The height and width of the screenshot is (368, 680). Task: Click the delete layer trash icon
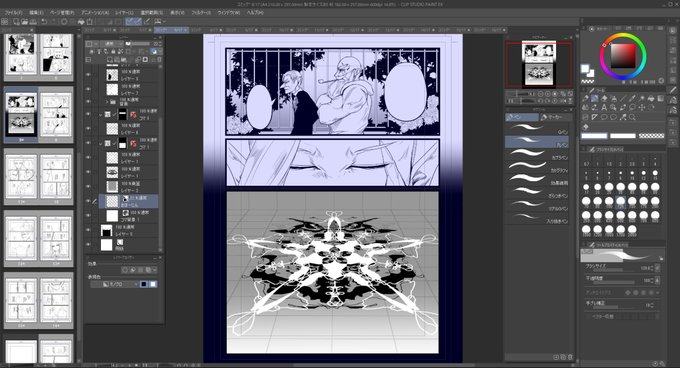click(159, 59)
